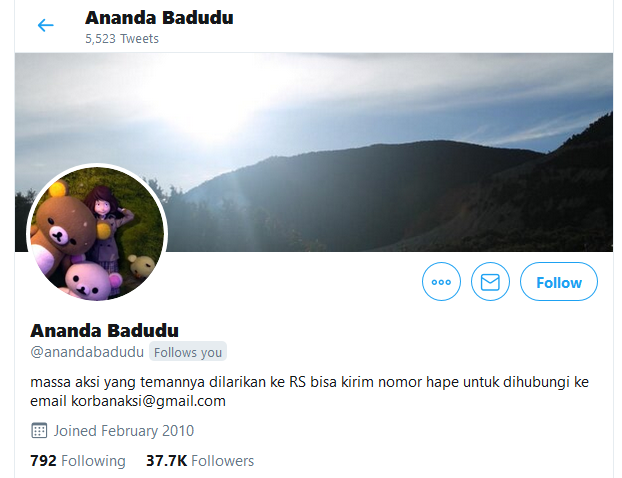622x478 pixels.
Task: Click the 5,523 Tweets count
Action: pyautogui.click(x=122, y=38)
